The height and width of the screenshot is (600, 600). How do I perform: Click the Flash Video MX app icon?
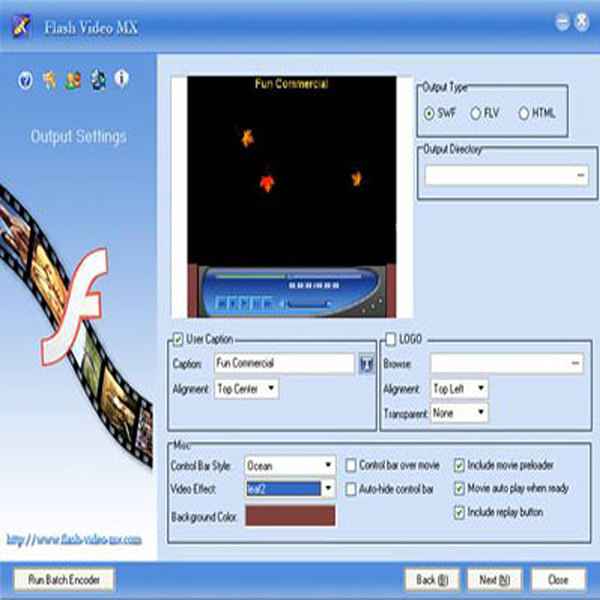pos(21,26)
